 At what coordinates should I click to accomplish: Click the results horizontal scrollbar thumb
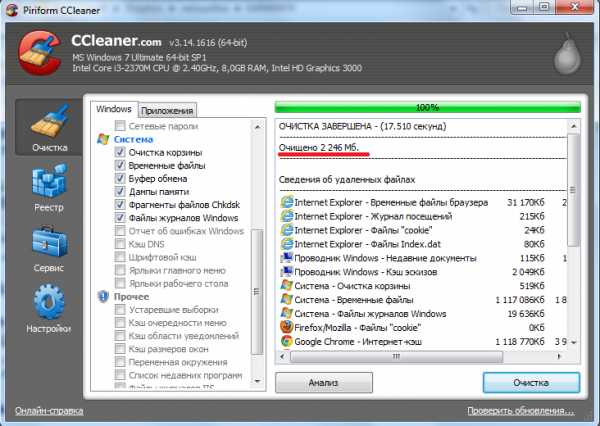(x=396, y=356)
